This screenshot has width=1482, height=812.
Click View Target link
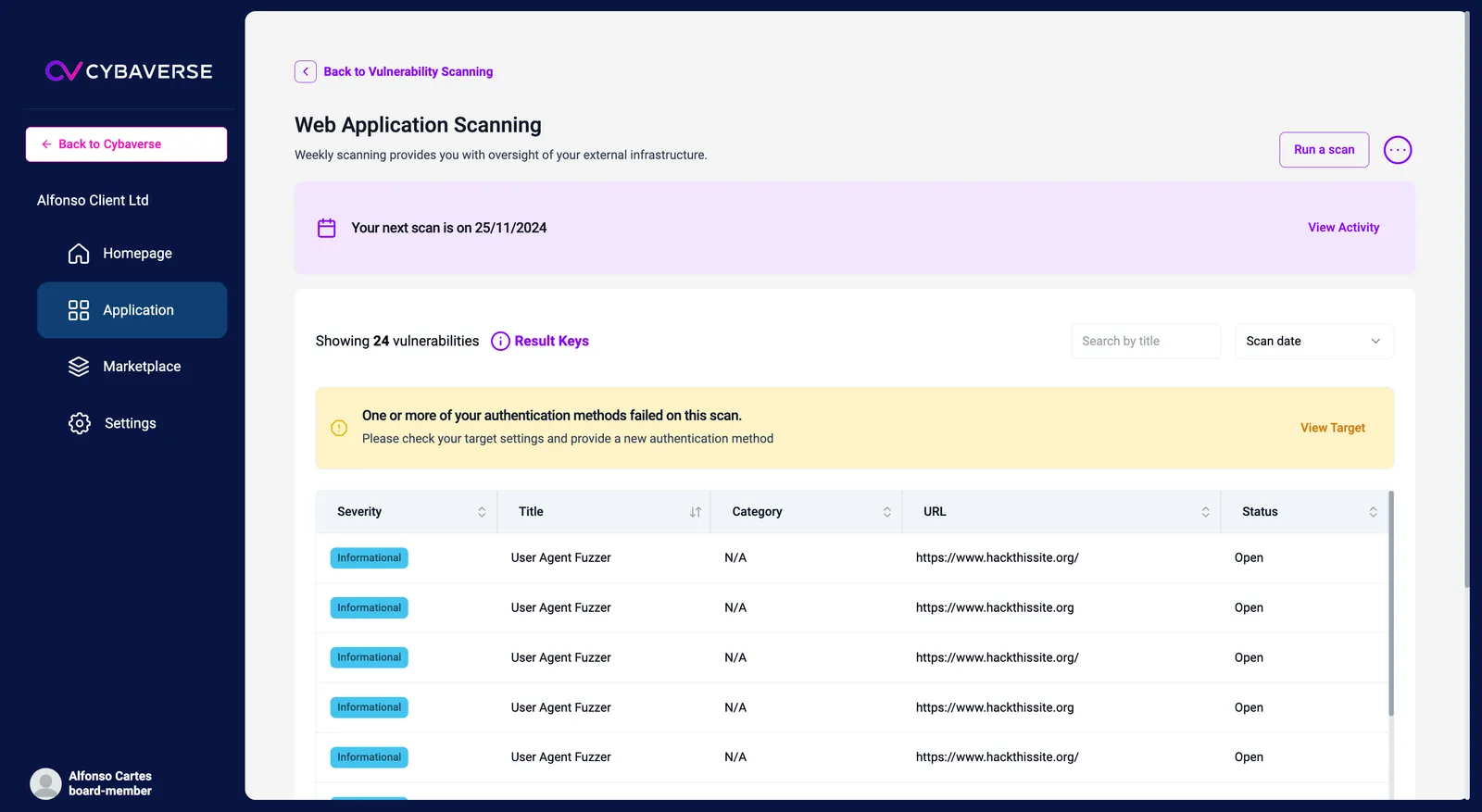point(1332,428)
